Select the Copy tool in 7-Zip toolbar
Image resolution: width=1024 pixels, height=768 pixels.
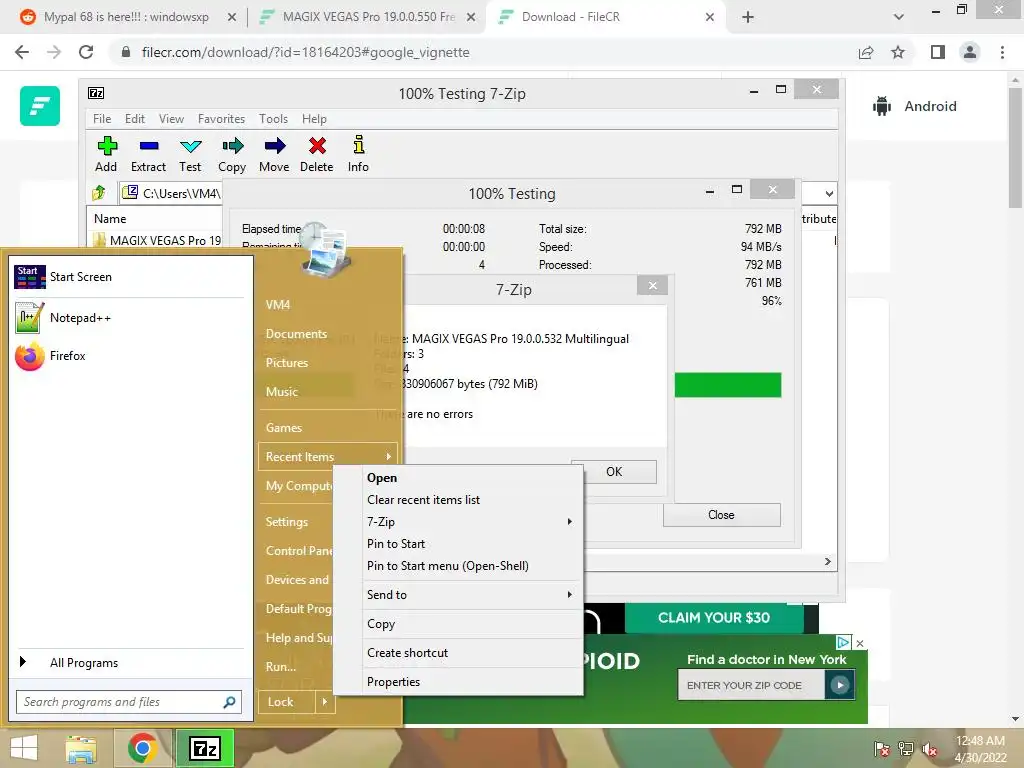232,155
